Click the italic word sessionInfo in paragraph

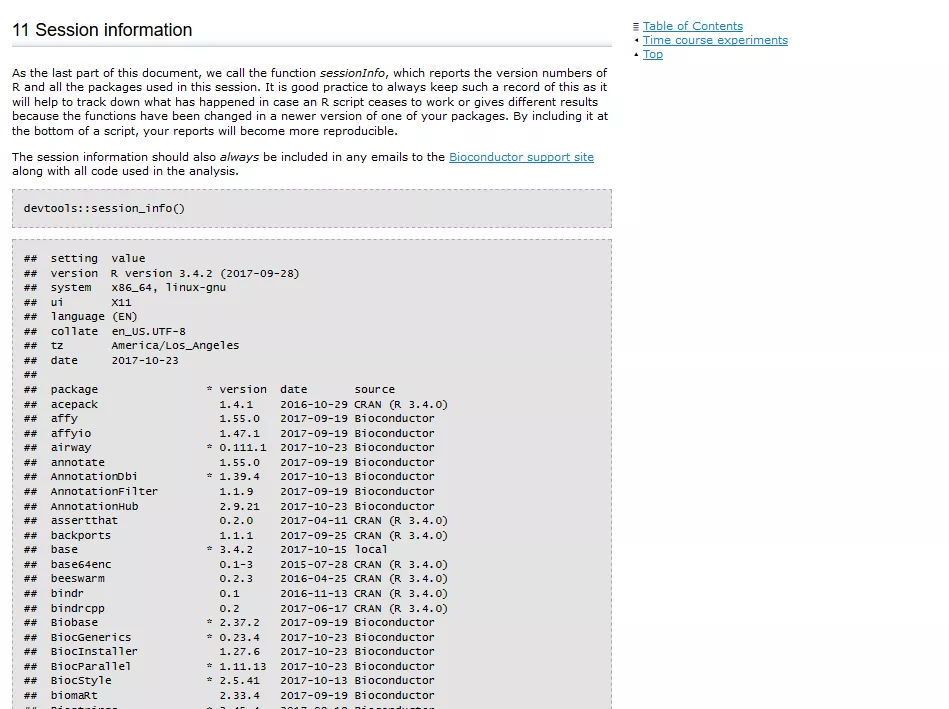point(352,73)
